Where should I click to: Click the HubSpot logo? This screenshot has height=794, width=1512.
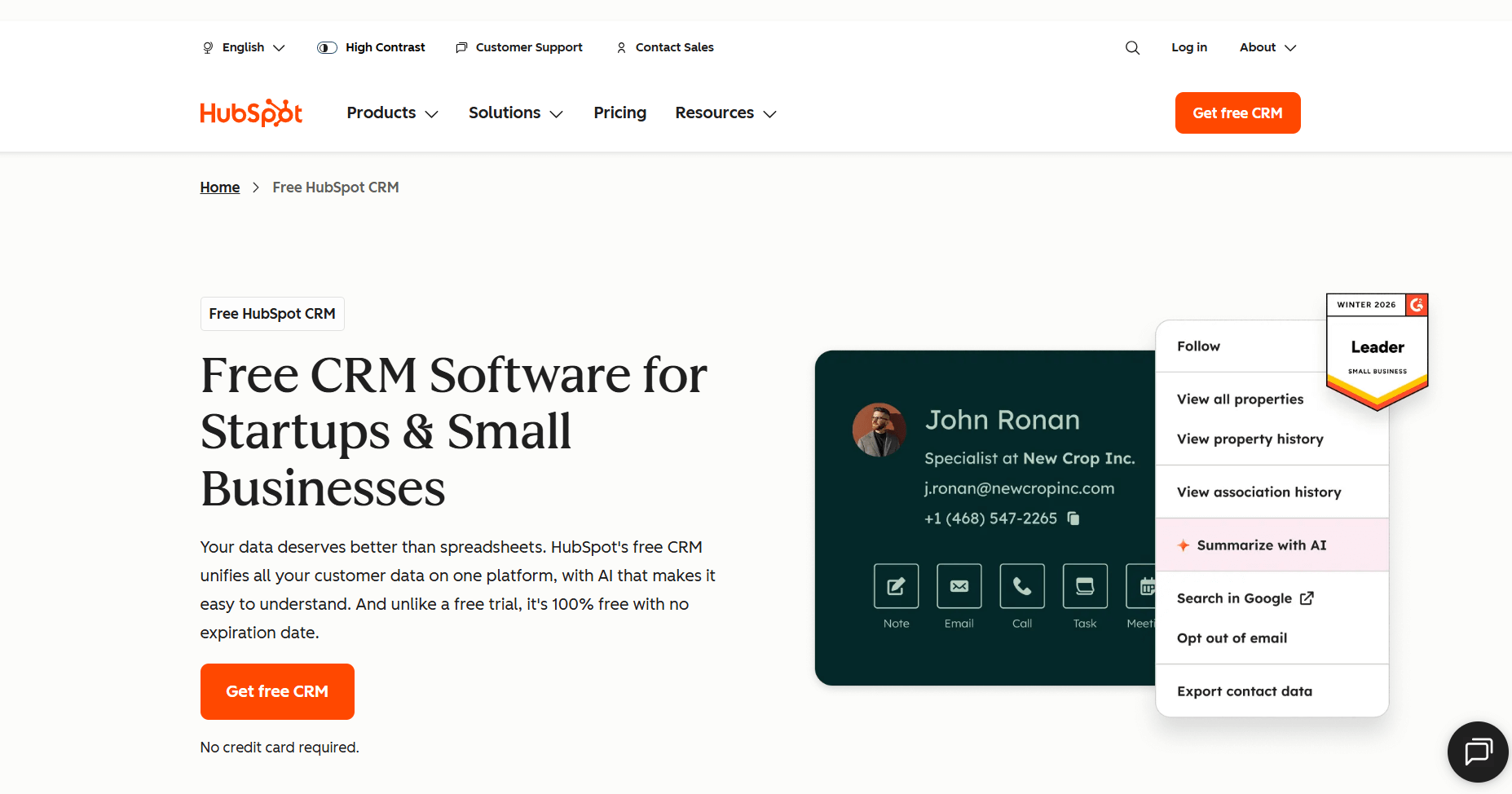(251, 113)
